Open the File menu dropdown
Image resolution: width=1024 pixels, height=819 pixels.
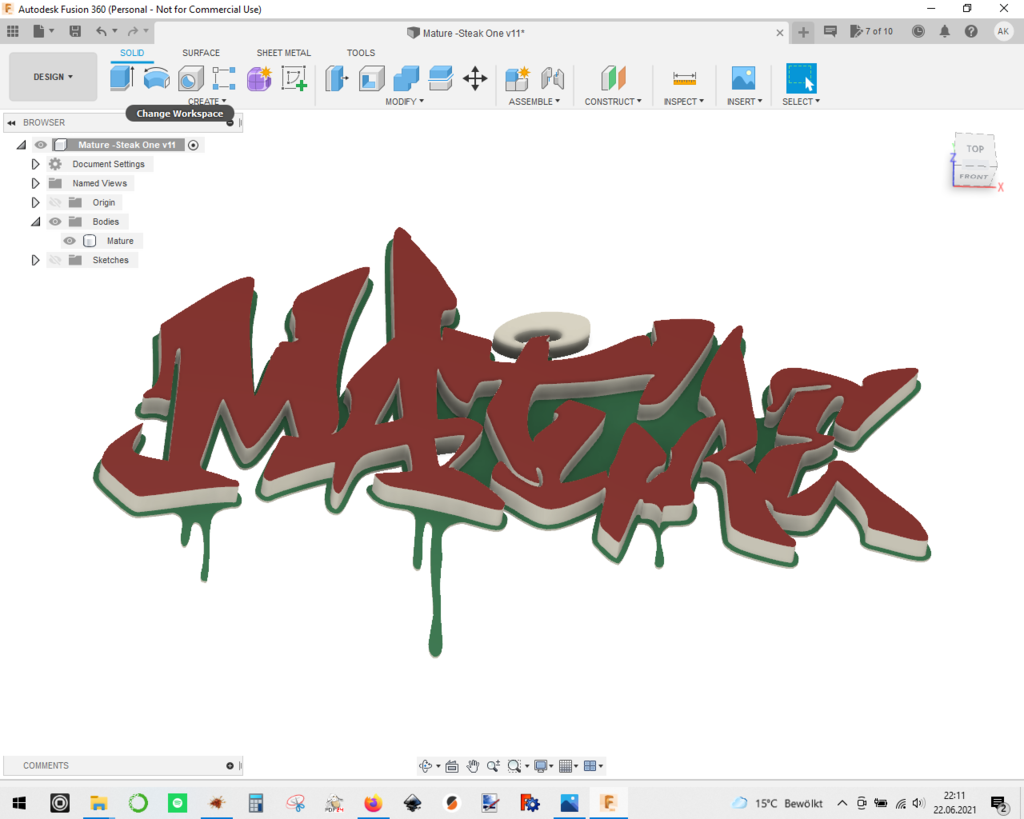[43, 31]
